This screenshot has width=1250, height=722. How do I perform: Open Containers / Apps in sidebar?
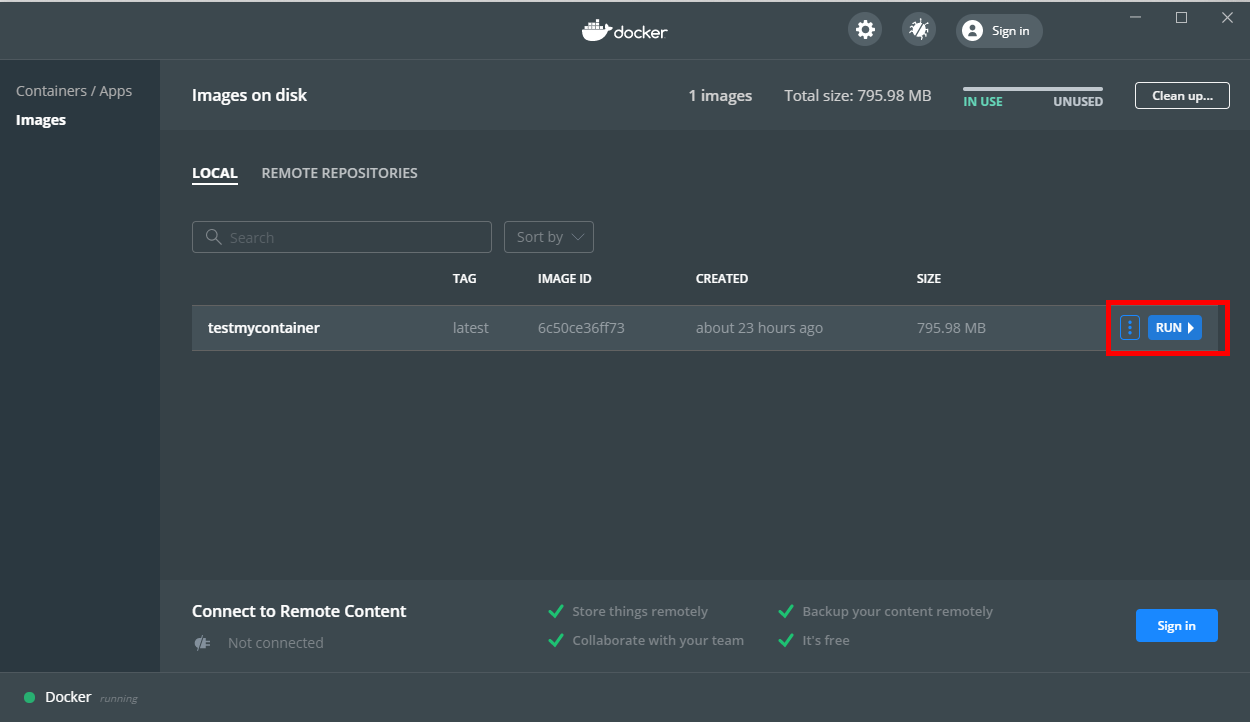pyautogui.click(x=74, y=91)
